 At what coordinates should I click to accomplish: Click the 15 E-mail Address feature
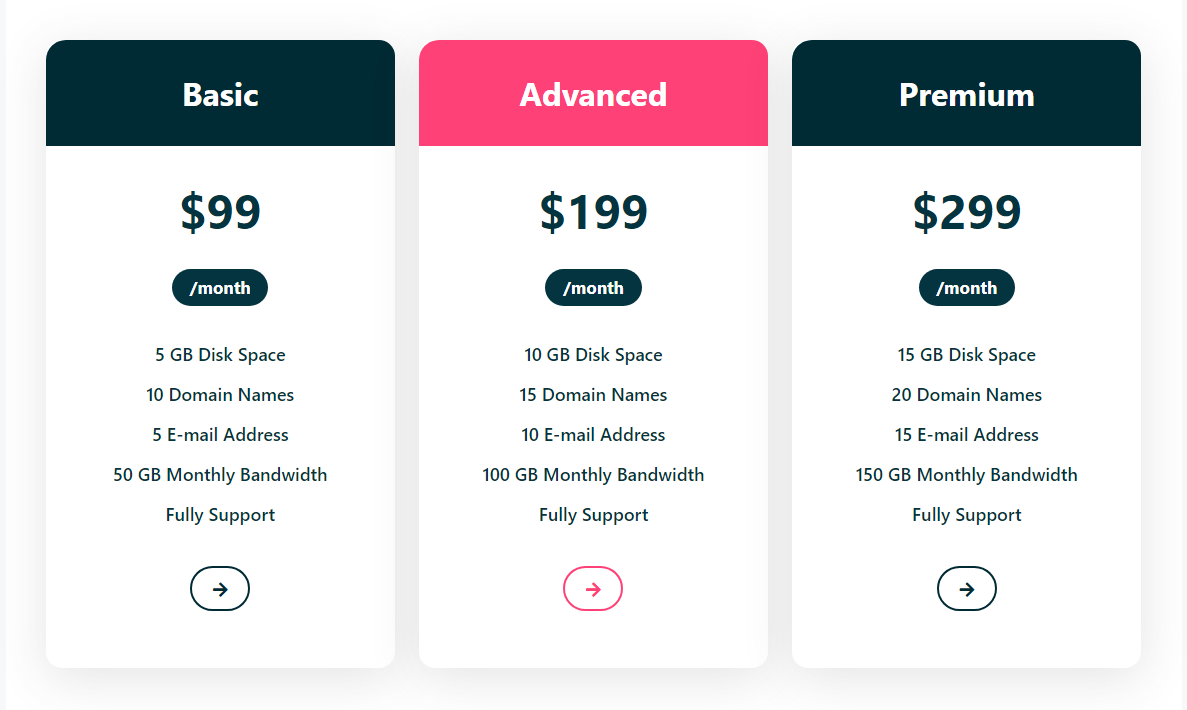tap(967, 435)
